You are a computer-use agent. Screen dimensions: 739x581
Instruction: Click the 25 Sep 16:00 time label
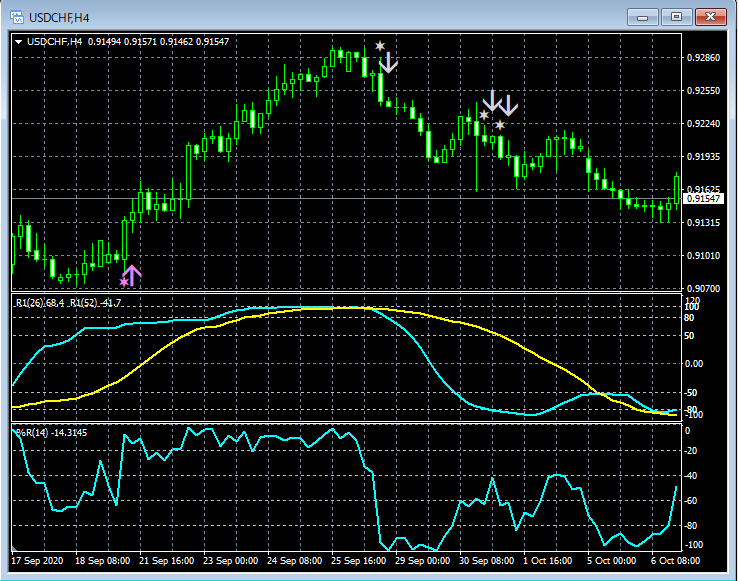click(x=359, y=561)
